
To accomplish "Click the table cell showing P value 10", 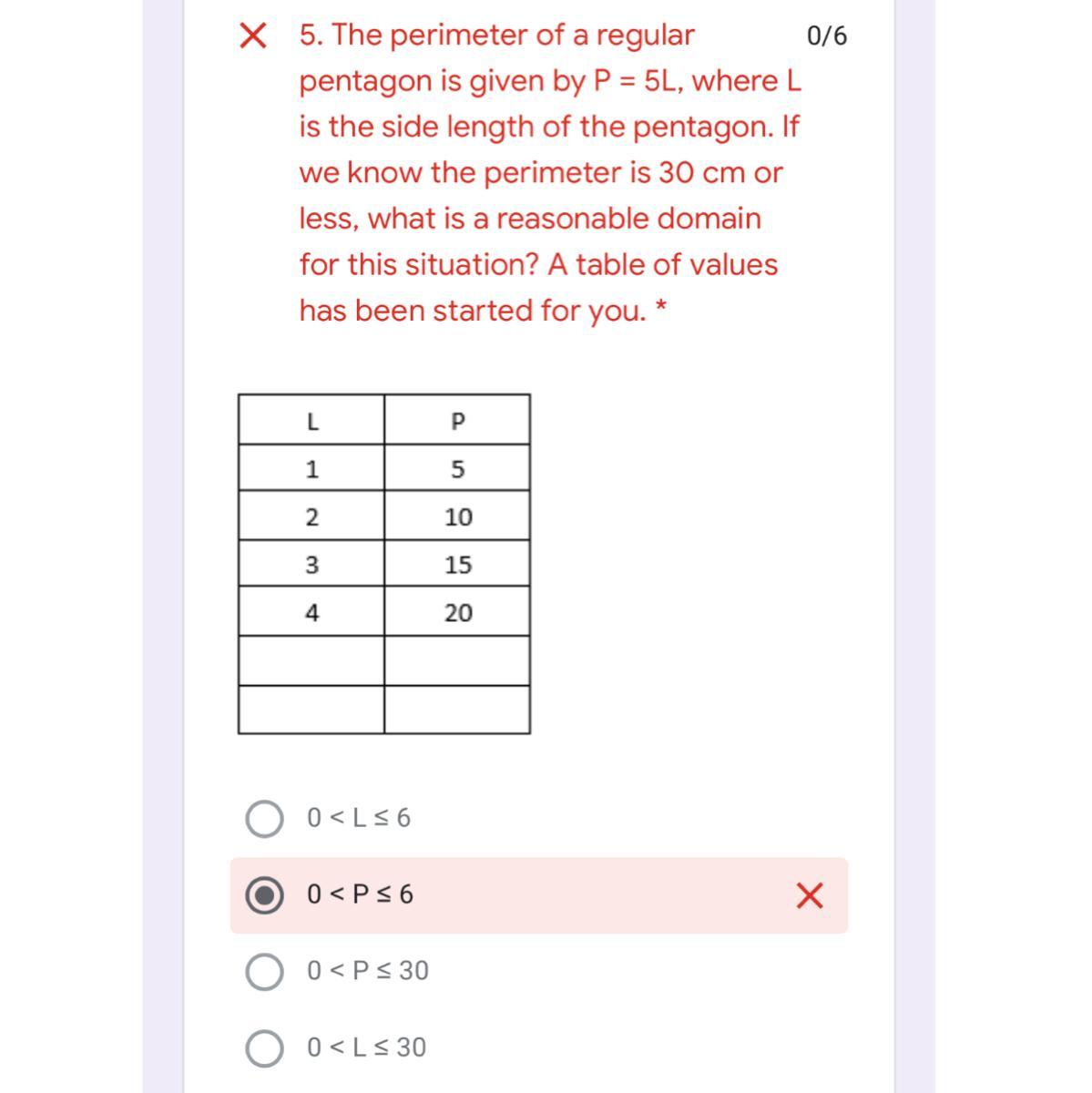I will click(457, 517).
